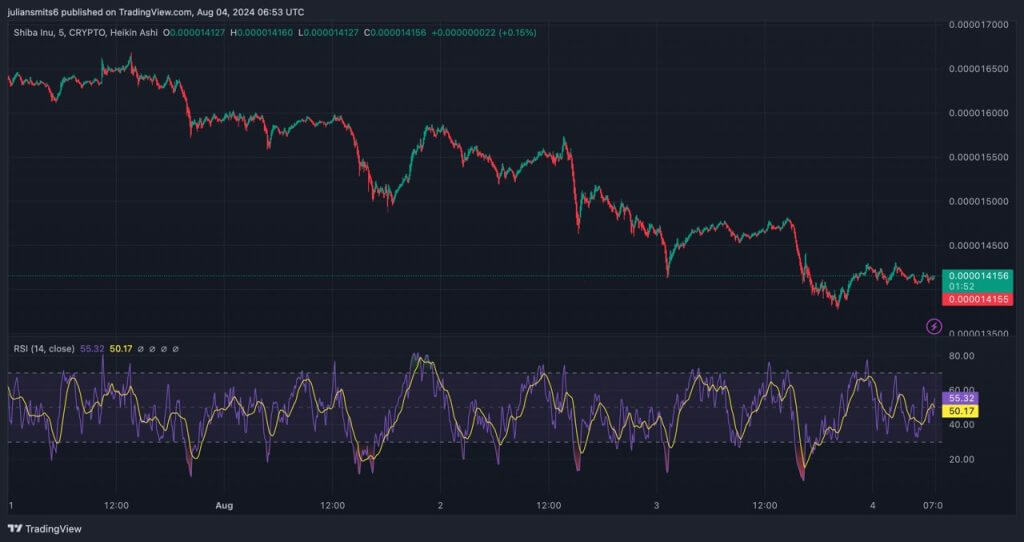Click the purple 55.32 value in RSI legend

(92, 349)
